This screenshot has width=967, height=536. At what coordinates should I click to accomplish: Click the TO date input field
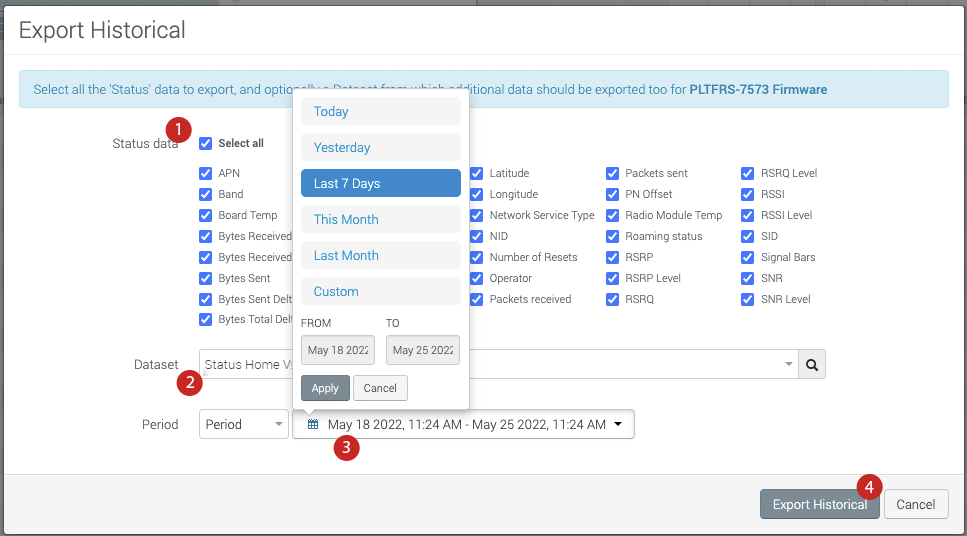pyautogui.click(x=423, y=350)
